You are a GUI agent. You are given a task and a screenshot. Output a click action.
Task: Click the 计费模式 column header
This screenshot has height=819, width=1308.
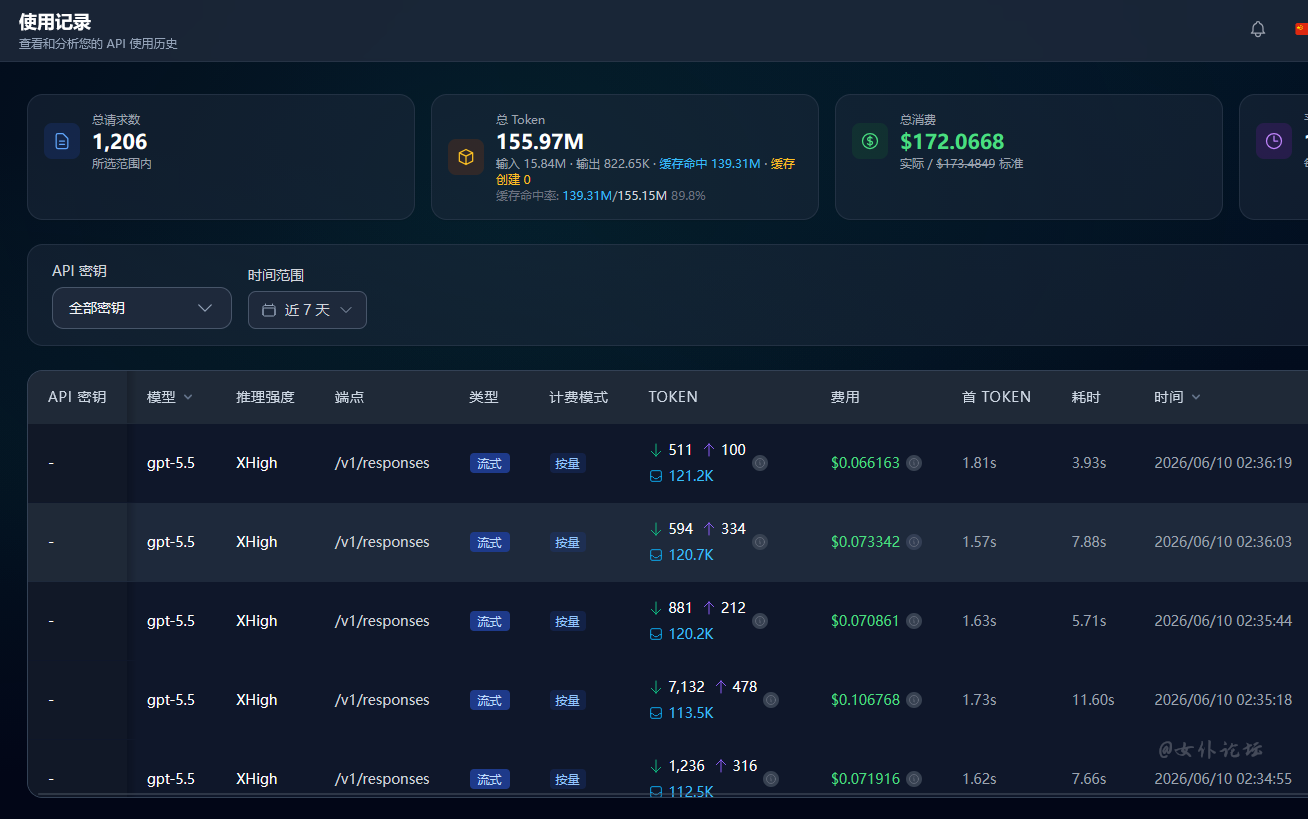point(578,397)
